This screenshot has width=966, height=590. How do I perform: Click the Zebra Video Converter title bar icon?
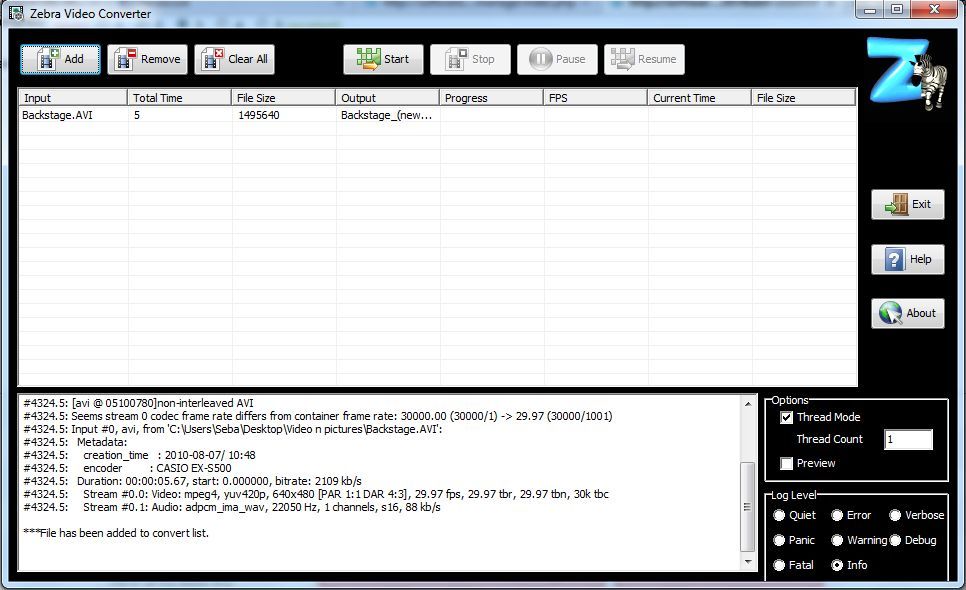click(x=16, y=13)
